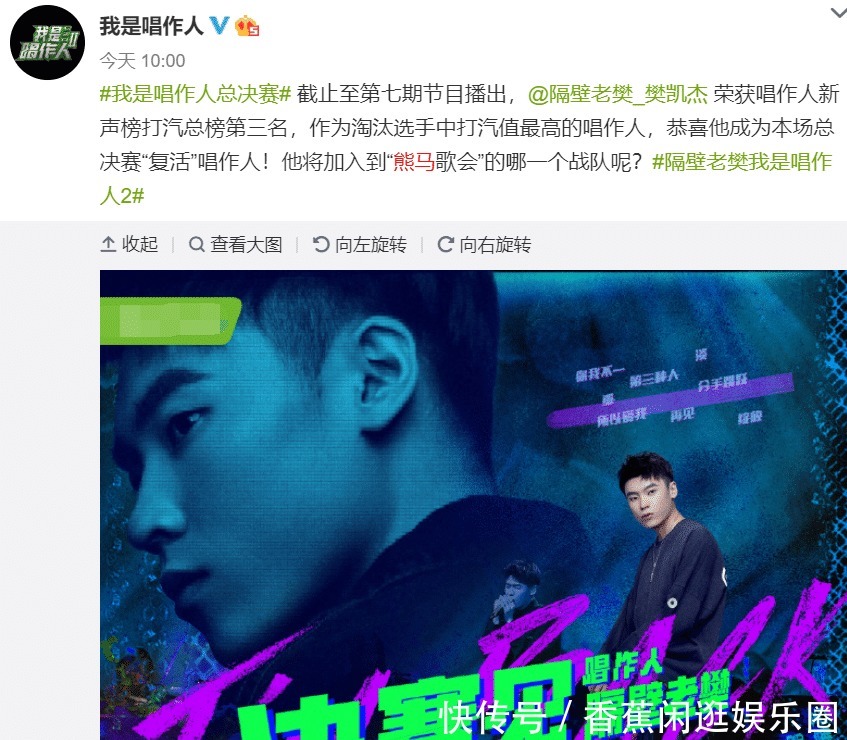Click the 收起 text to collapse the image
This screenshot has width=847, height=740.
tap(140, 245)
